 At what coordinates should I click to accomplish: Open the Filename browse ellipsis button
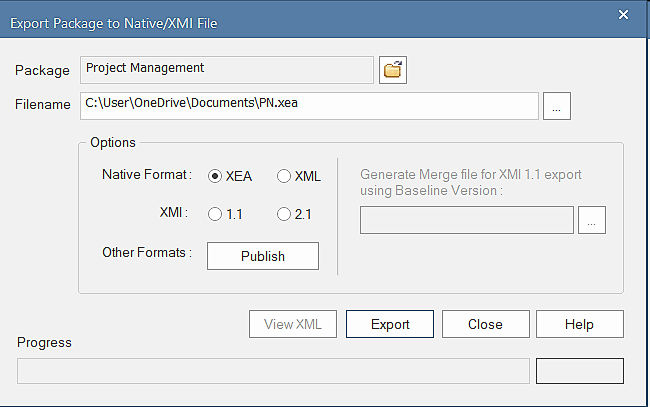(557, 105)
